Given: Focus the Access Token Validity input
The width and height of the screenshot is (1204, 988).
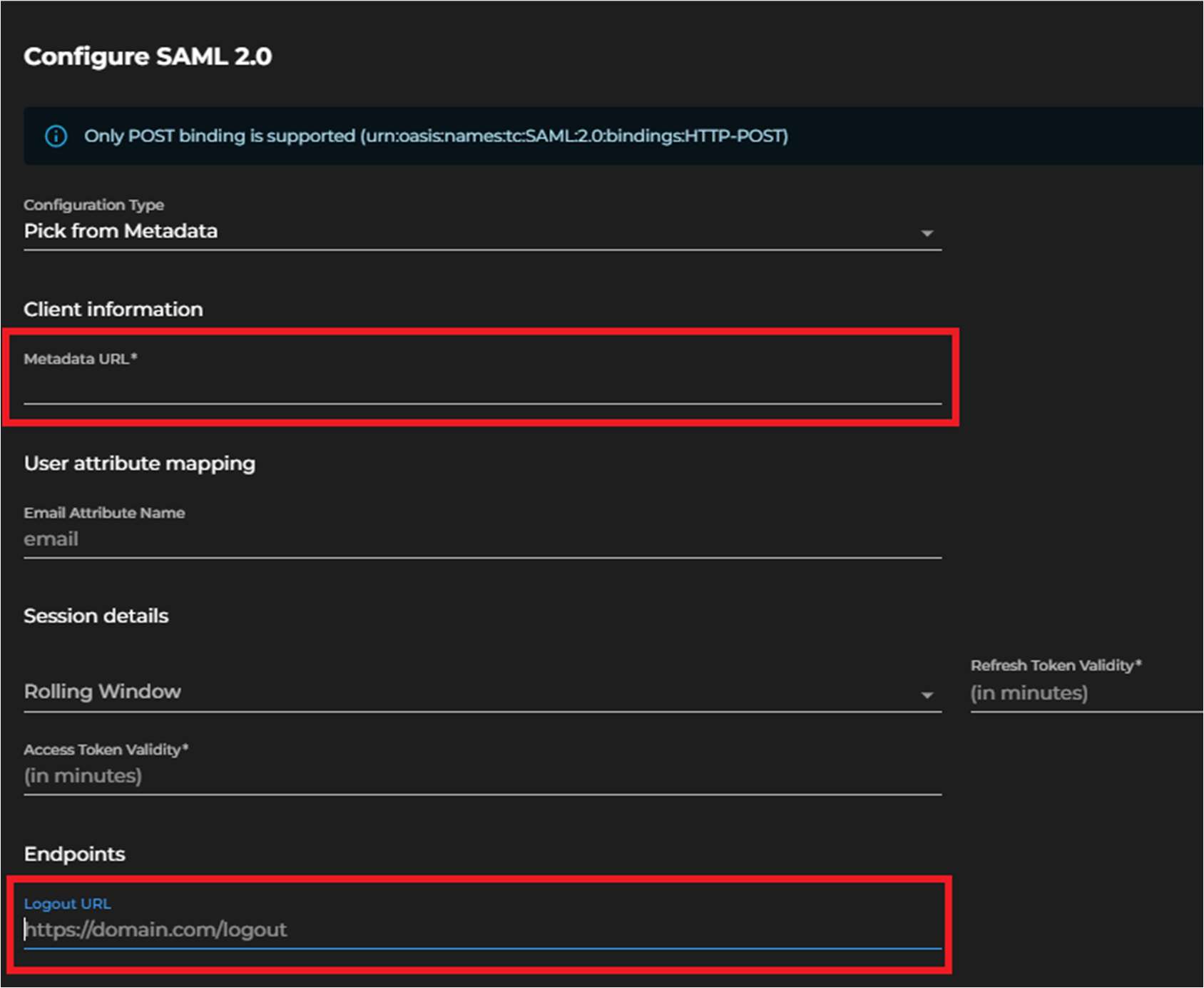Looking at the screenshot, I should point(478,775).
